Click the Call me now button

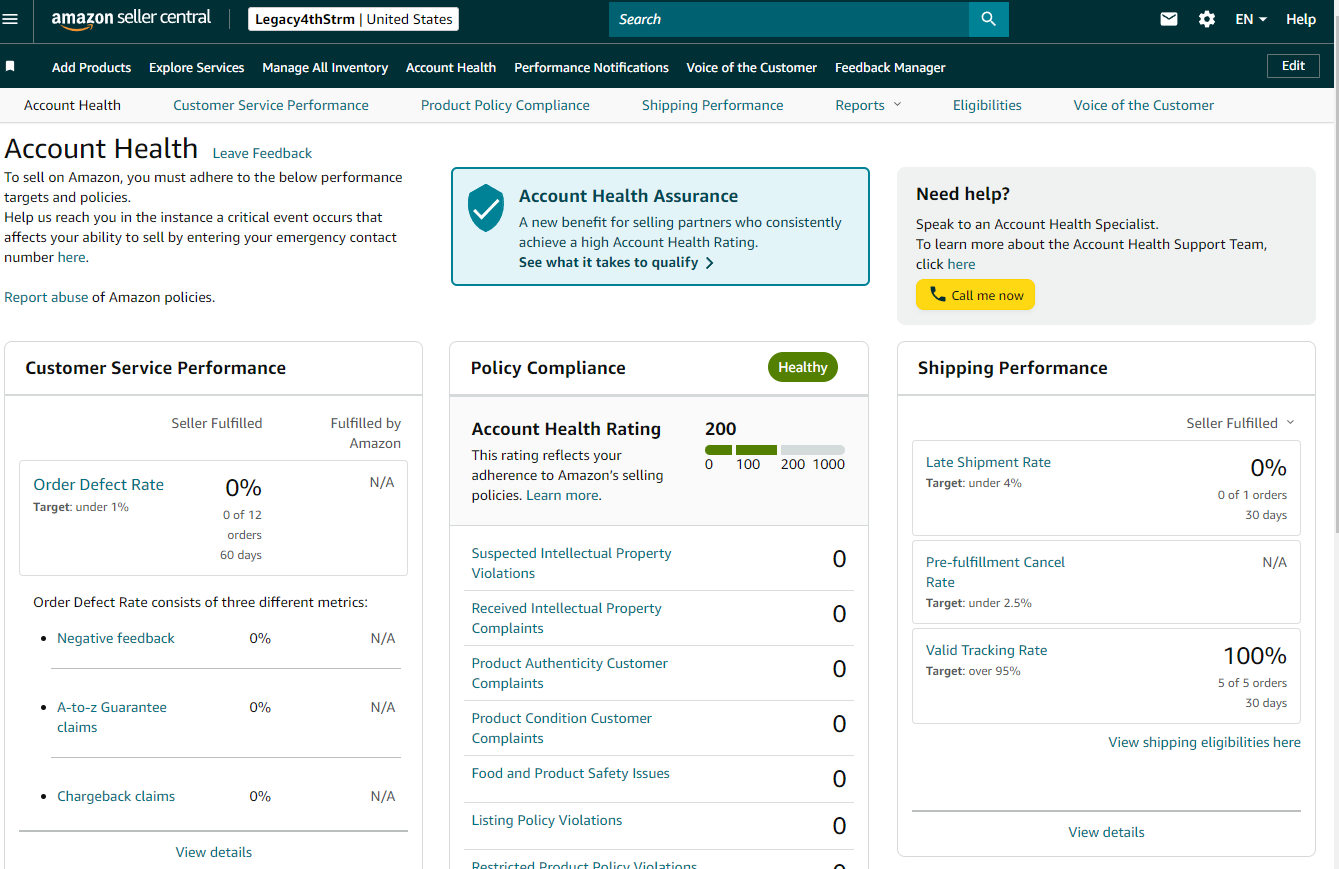click(975, 295)
